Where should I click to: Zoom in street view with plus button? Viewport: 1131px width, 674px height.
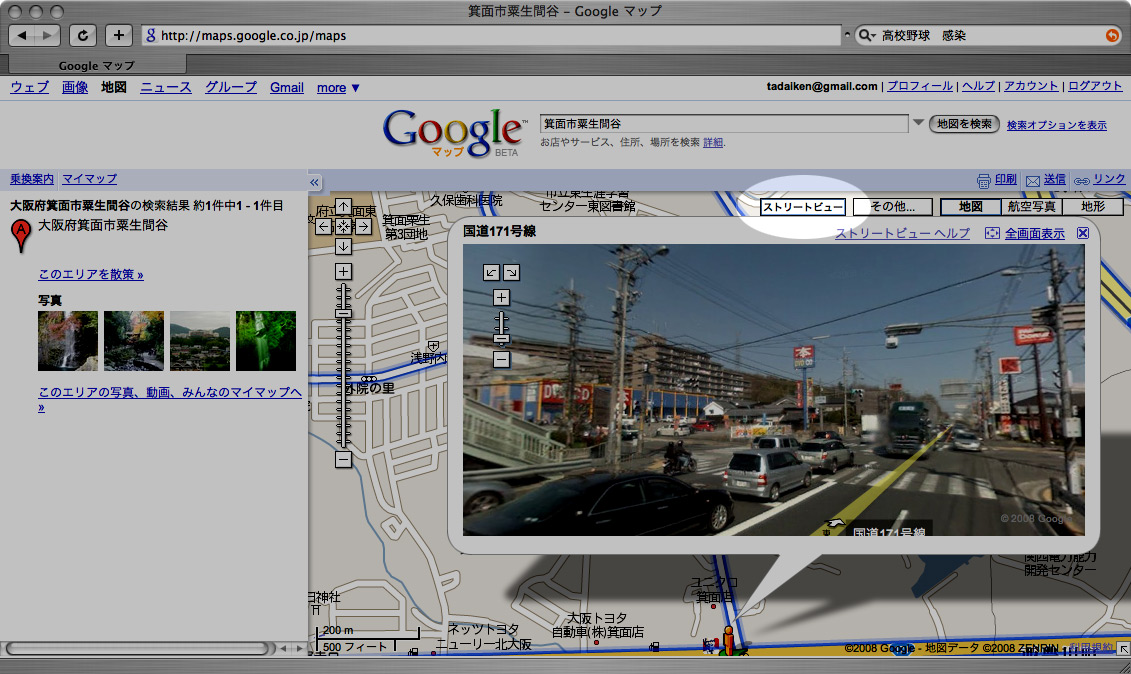tap(501, 297)
